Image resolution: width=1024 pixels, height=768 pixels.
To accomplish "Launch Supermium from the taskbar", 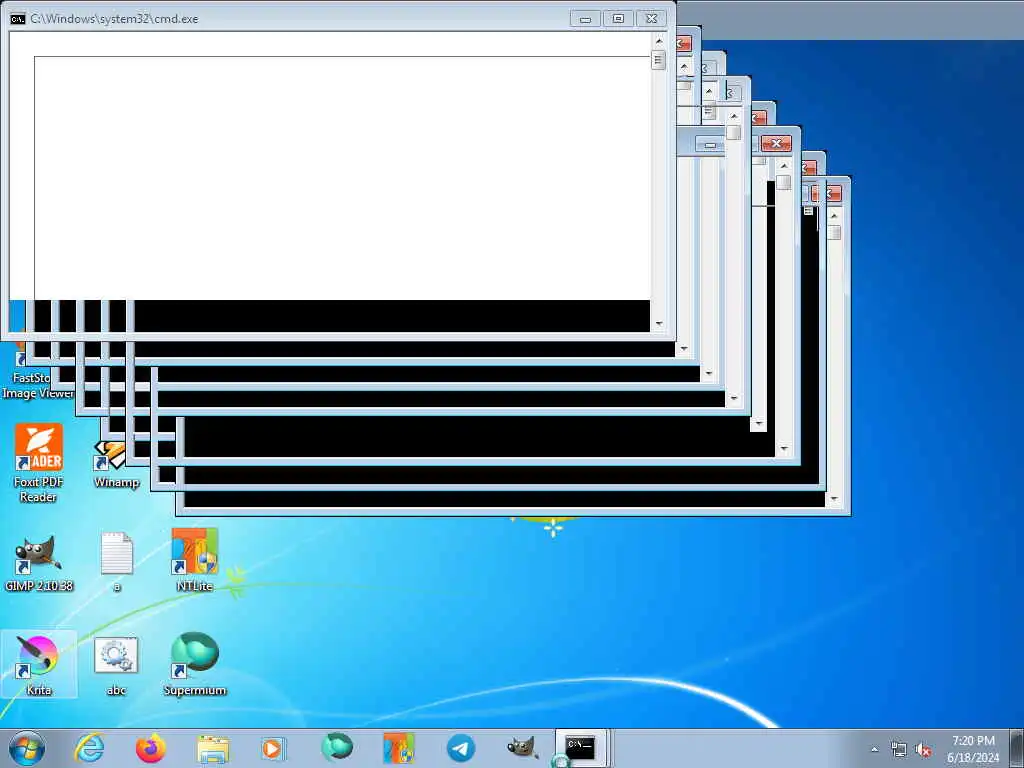I will pos(337,747).
